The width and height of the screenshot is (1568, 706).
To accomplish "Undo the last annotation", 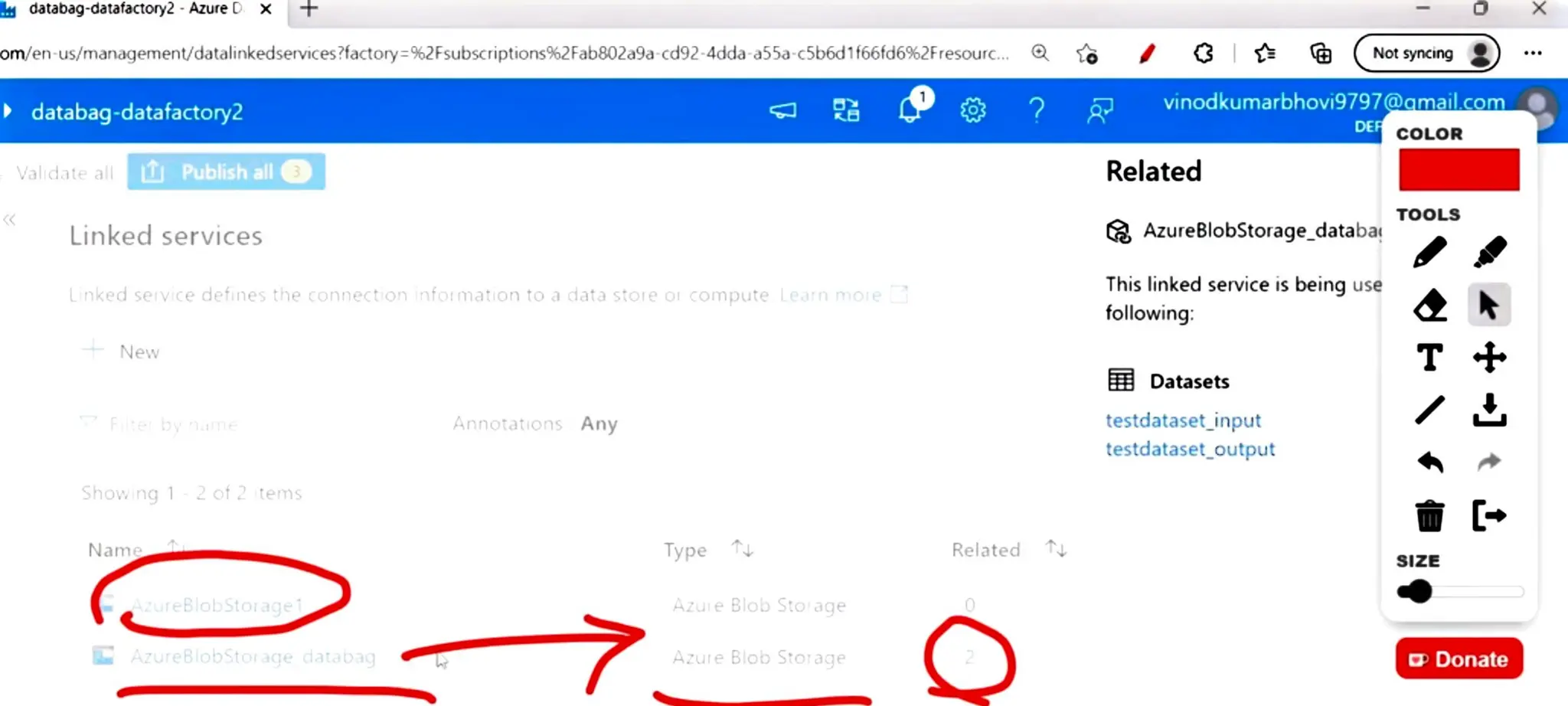I will tap(1429, 462).
